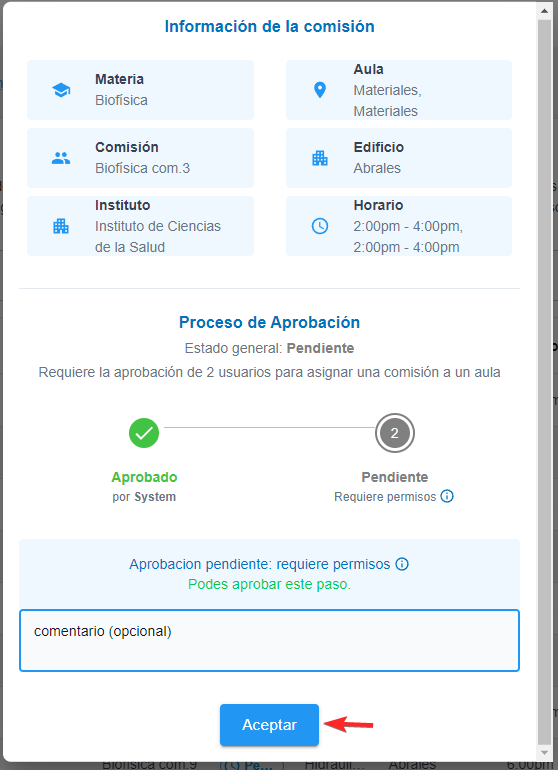Click the building icon beside Edificio
This screenshot has width=558, height=770.
(320, 158)
